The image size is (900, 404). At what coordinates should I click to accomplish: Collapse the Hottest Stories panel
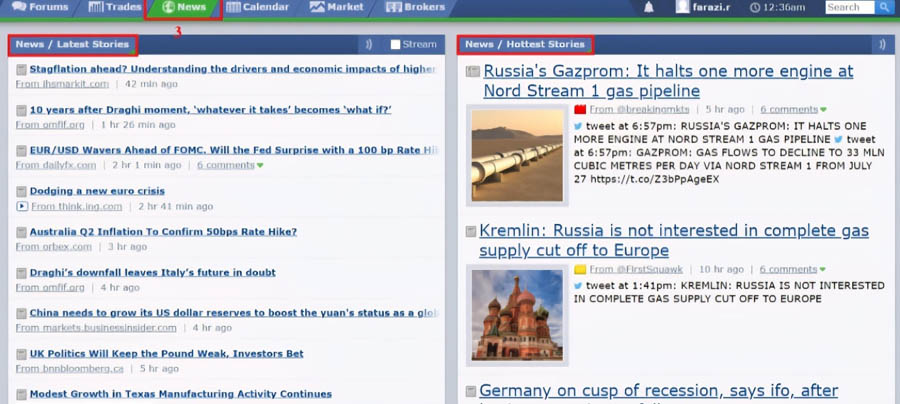(882, 44)
